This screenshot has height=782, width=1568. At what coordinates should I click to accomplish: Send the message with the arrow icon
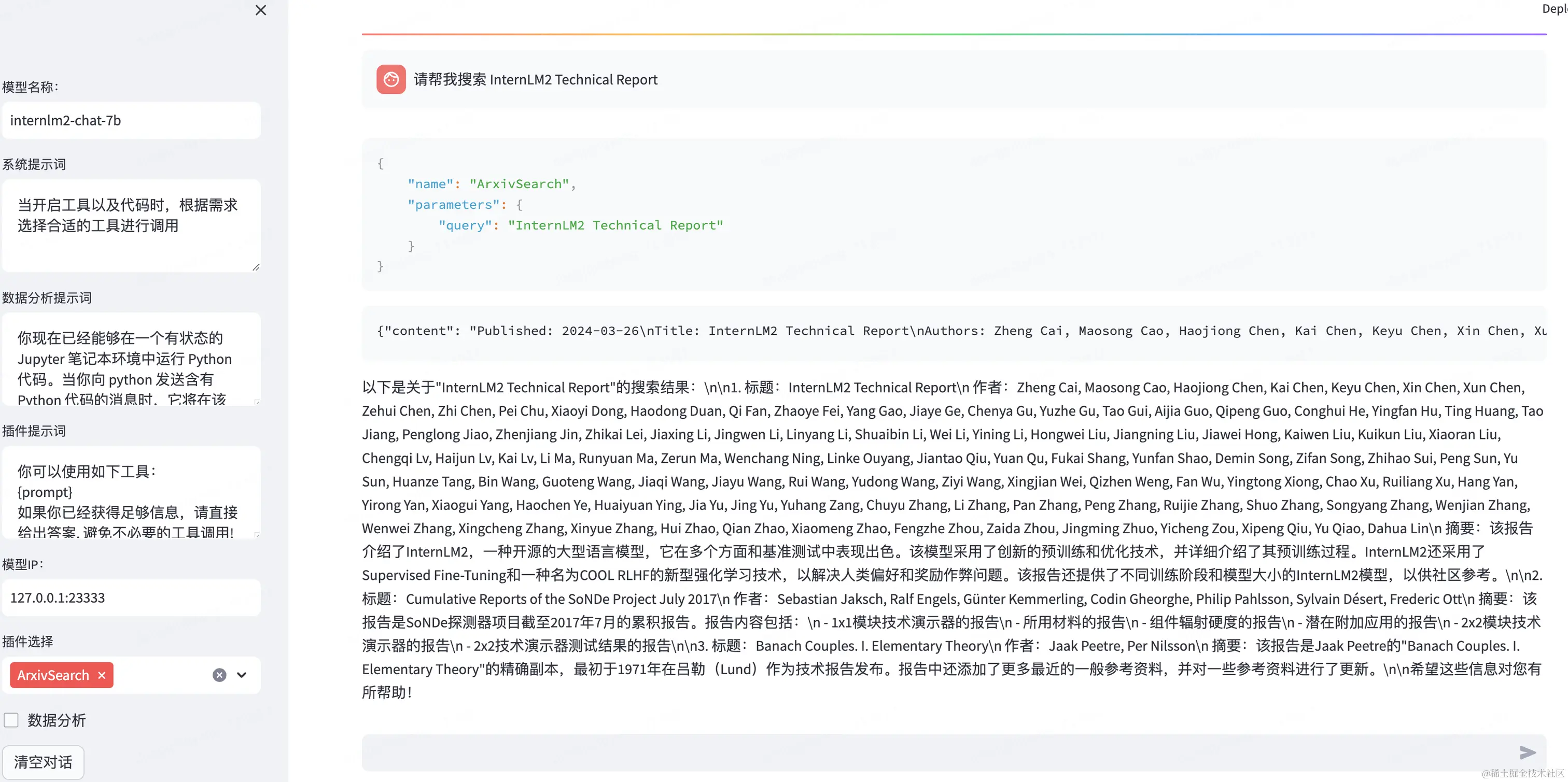click(x=1527, y=752)
